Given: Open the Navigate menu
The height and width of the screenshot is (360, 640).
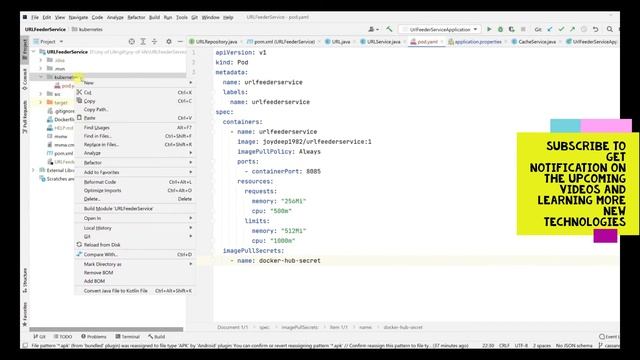Looking at the screenshot, I should (x=78, y=17).
